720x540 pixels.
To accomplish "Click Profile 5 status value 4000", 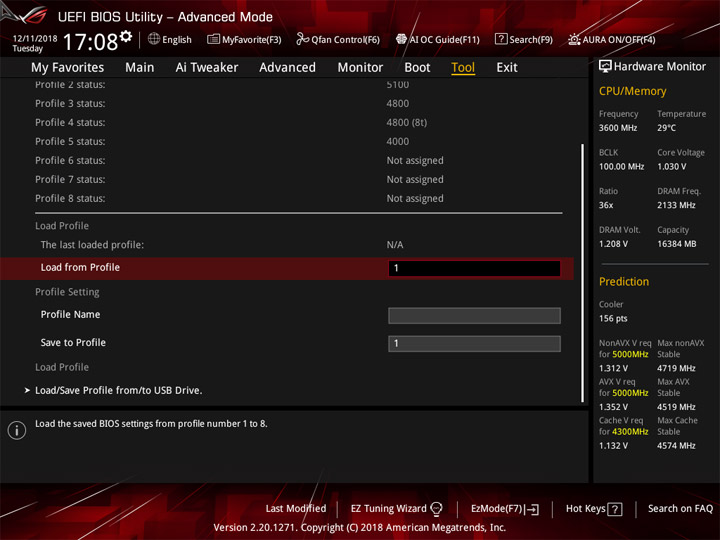I will pyautogui.click(x=398, y=141).
